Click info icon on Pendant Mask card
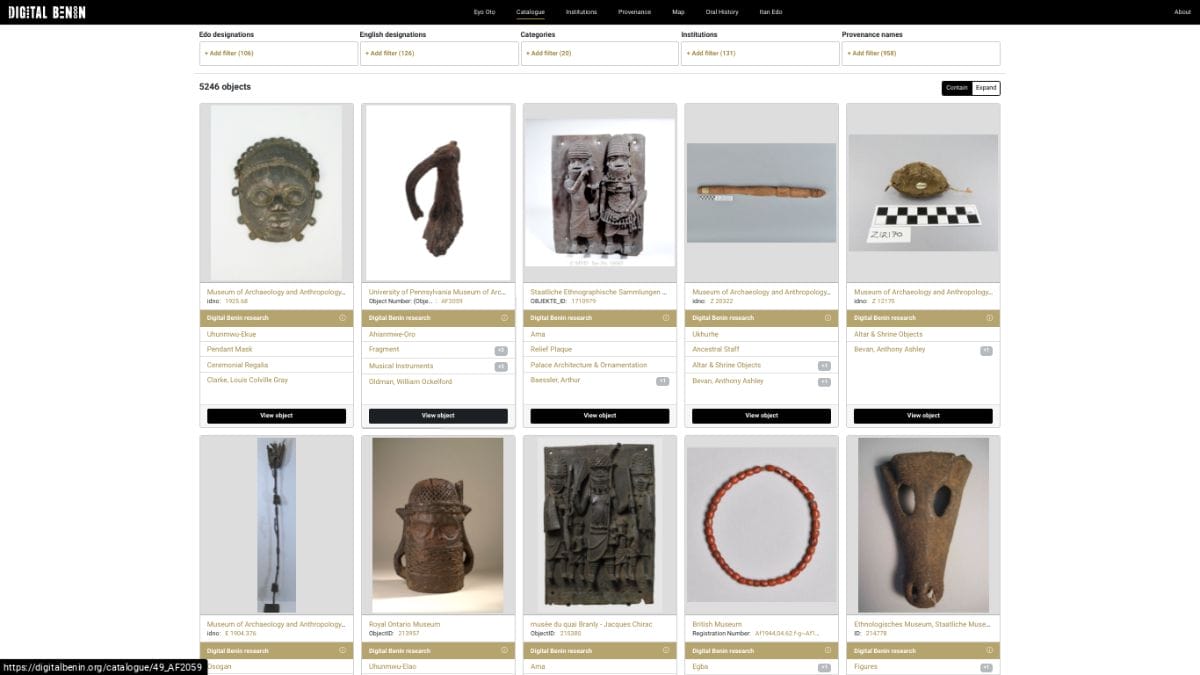 pyautogui.click(x=342, y=318)
